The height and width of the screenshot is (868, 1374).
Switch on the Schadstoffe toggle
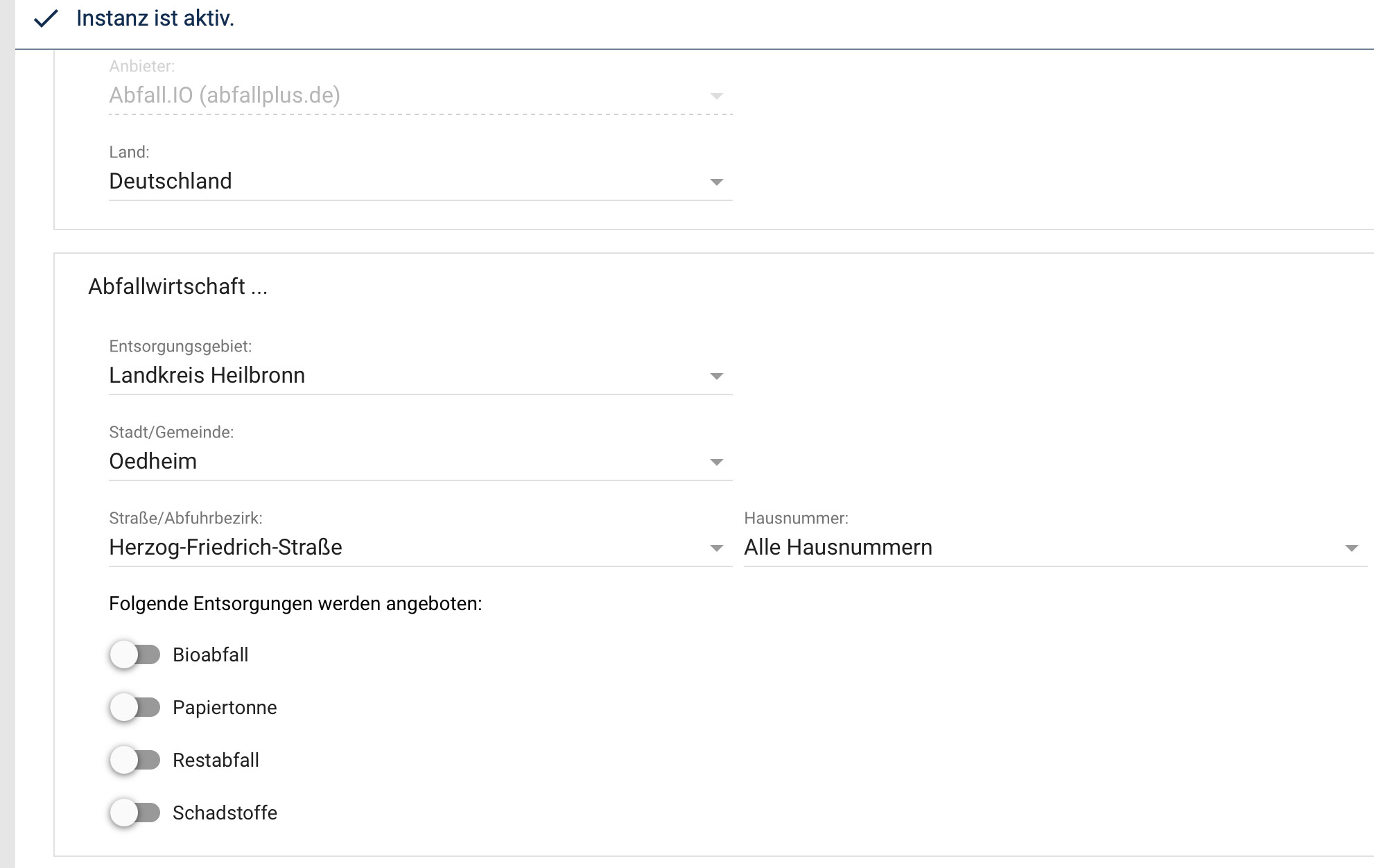tap(134, 813)
